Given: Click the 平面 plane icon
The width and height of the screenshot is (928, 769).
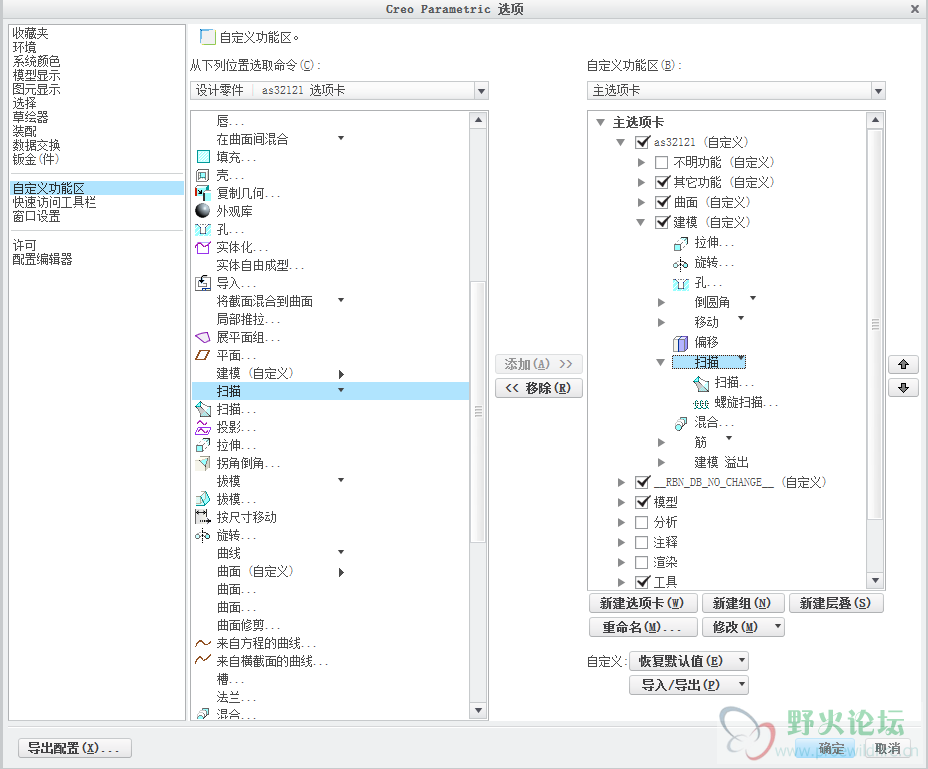Looking at the screenshot, I should (203, 355).
